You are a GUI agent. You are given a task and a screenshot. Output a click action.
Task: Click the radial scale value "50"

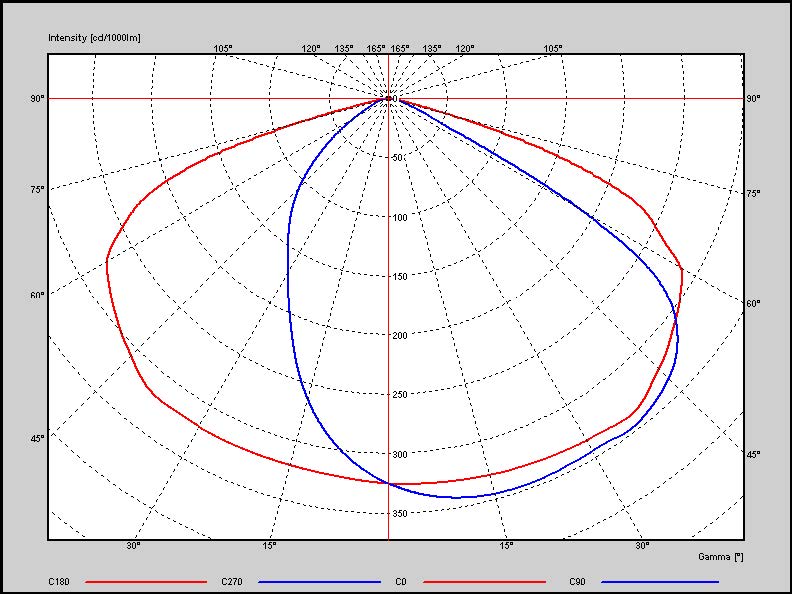click(x=398, y=158)
